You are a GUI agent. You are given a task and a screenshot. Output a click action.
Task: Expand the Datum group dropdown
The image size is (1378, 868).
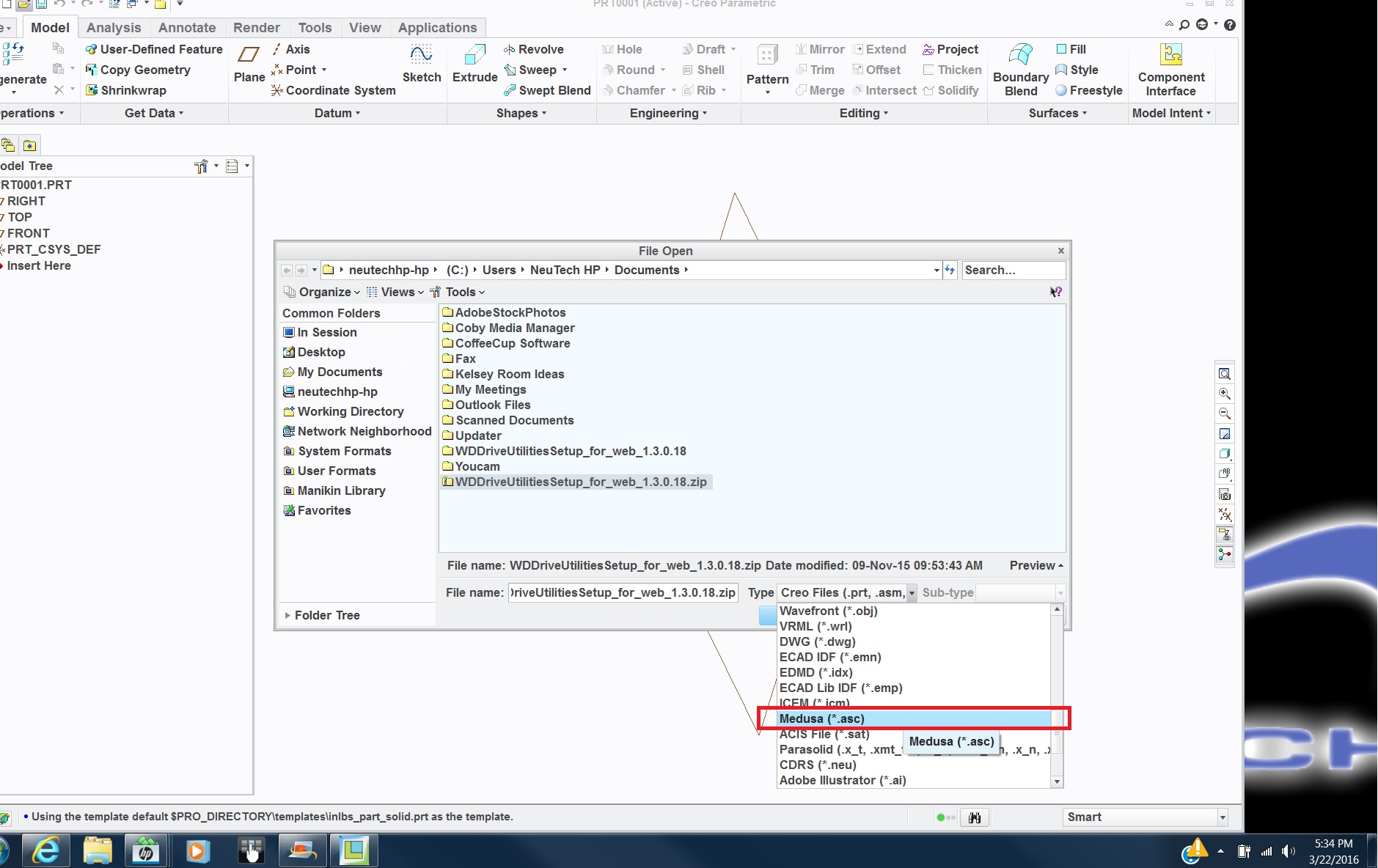click(x=337, y=113)
